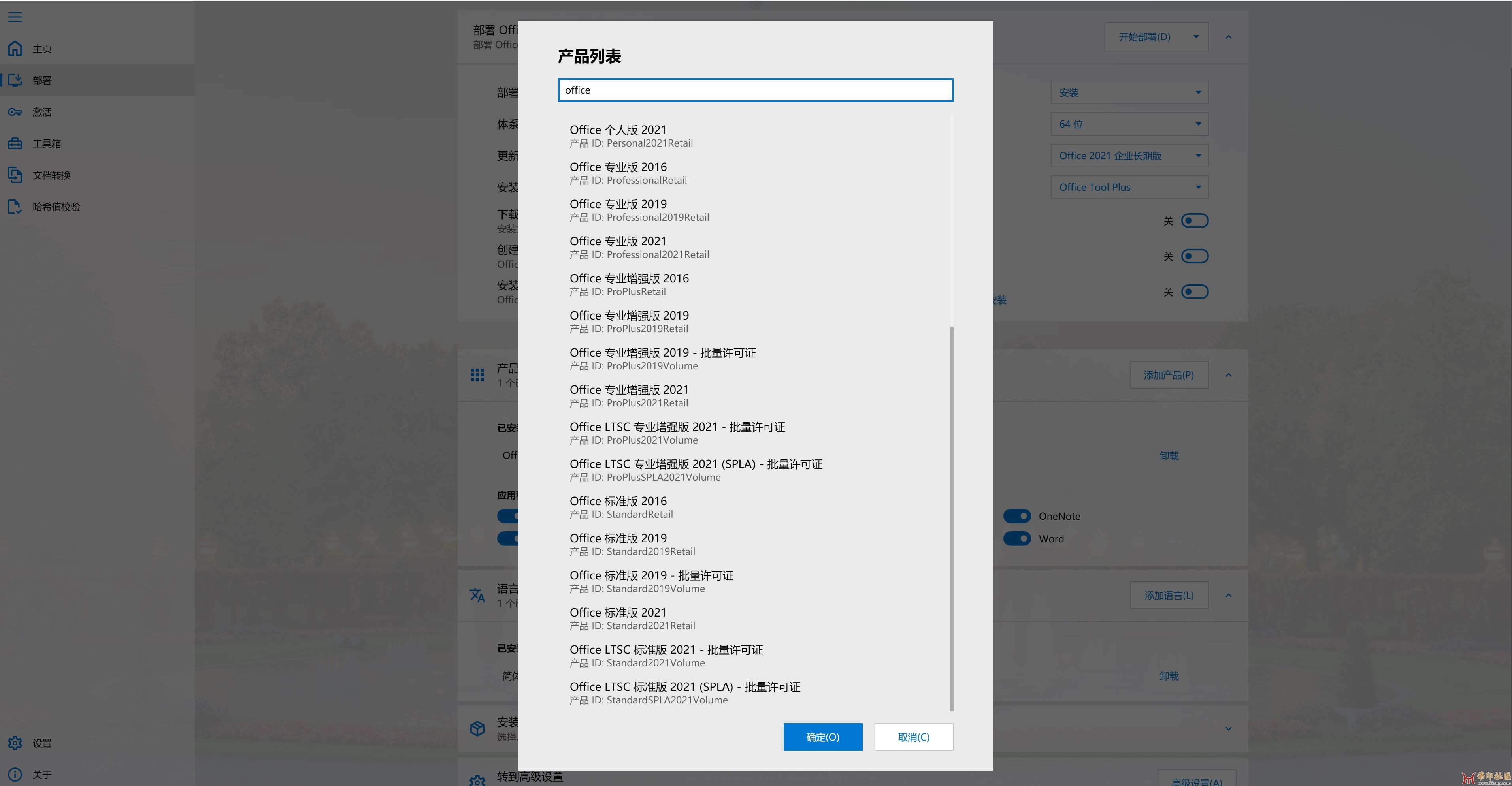Screen dimensions: 1512x786
Task: Toggle the second 关 switch in deploy settings
Action: (x=1194, y=256)
